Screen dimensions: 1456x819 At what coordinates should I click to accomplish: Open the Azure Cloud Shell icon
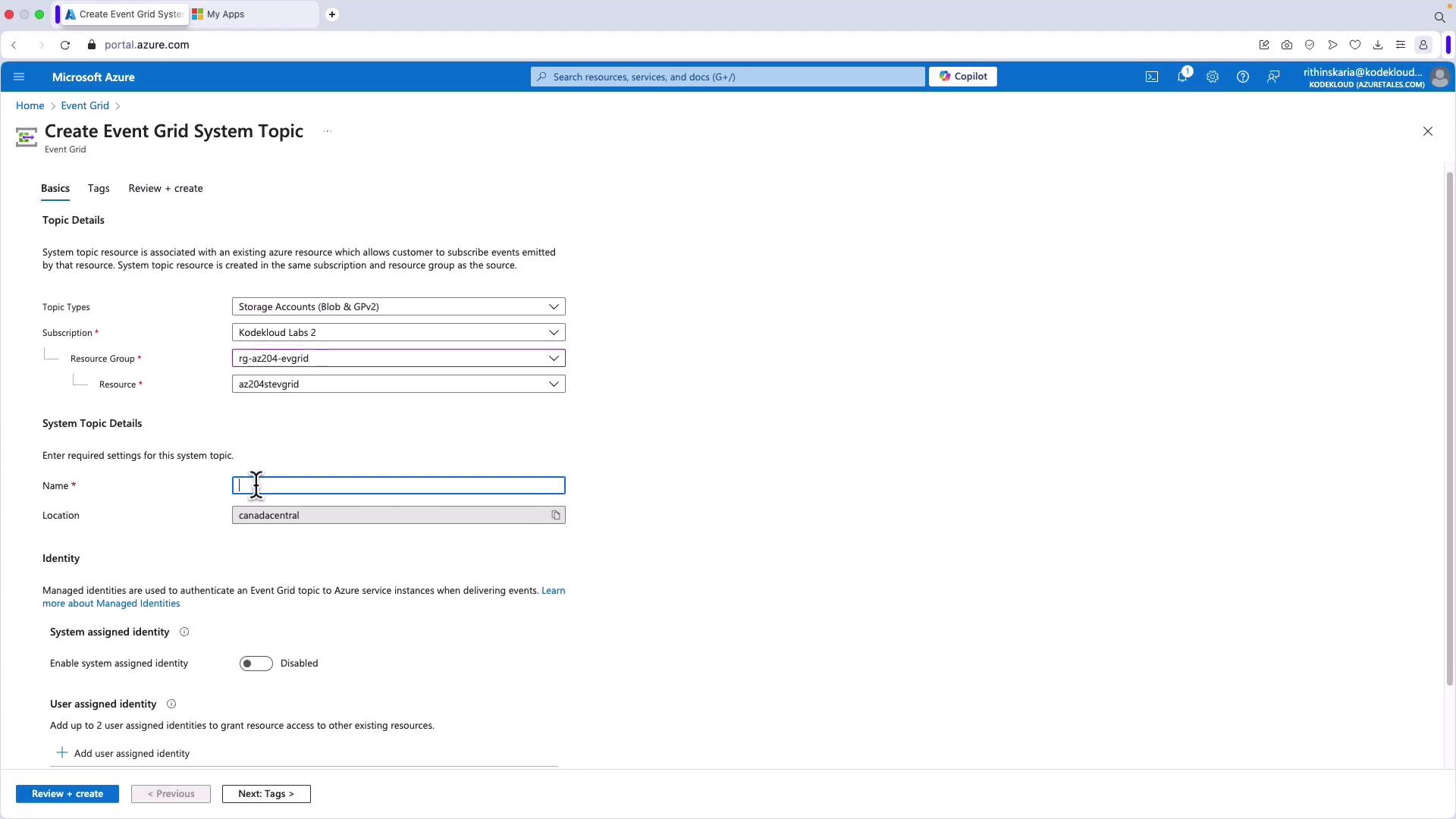coord(1151,77)
